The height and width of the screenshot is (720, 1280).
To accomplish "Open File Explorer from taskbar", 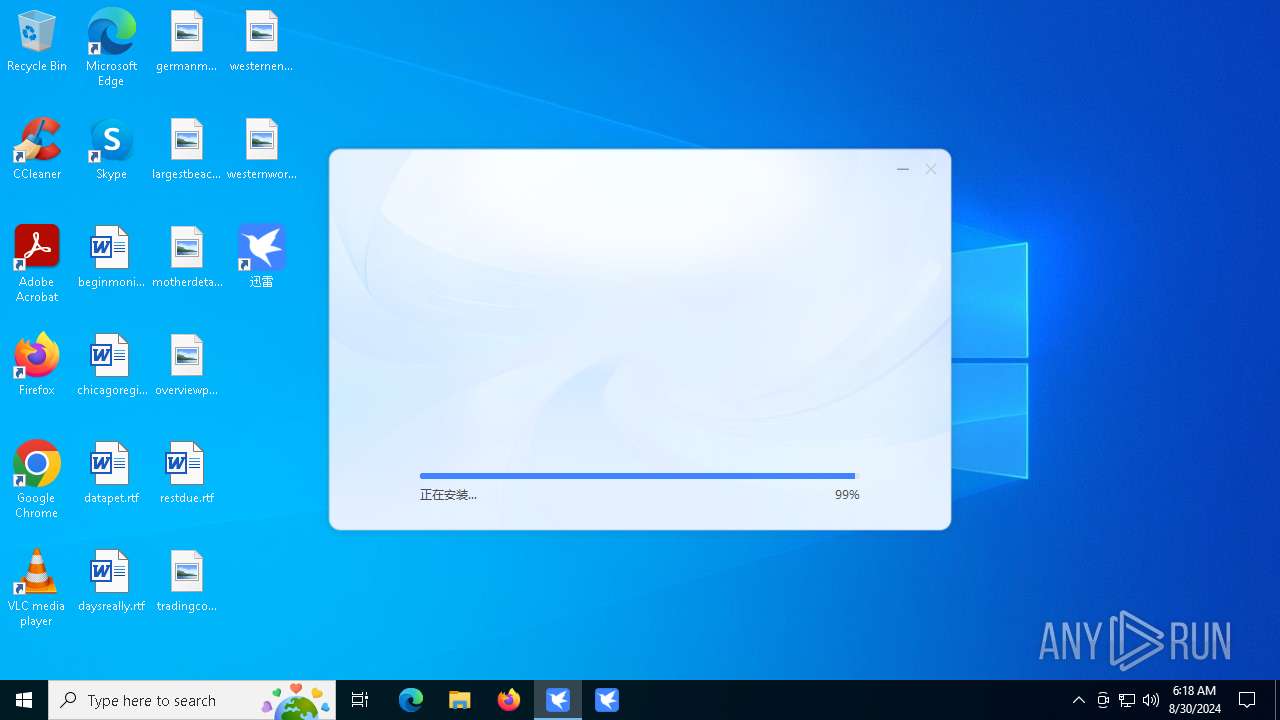I will [x=460, y=700].
